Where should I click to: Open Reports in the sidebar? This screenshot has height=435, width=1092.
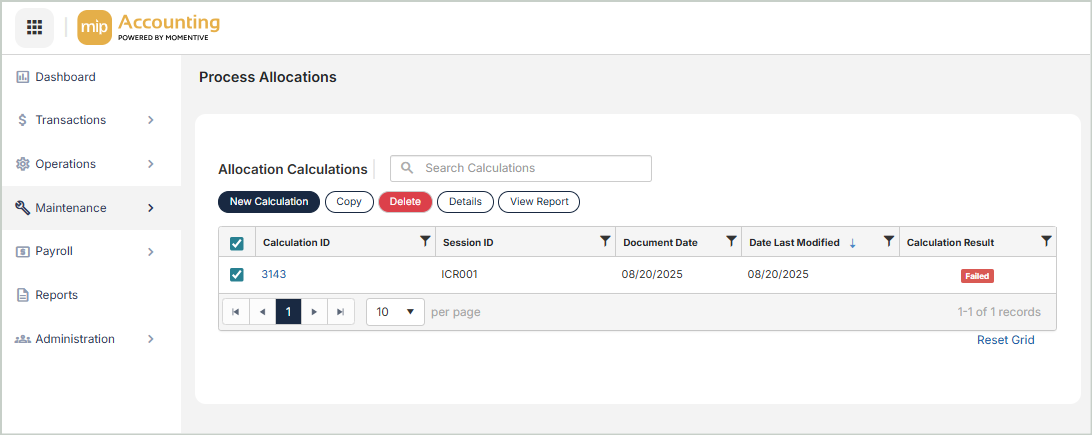point(56,295)
